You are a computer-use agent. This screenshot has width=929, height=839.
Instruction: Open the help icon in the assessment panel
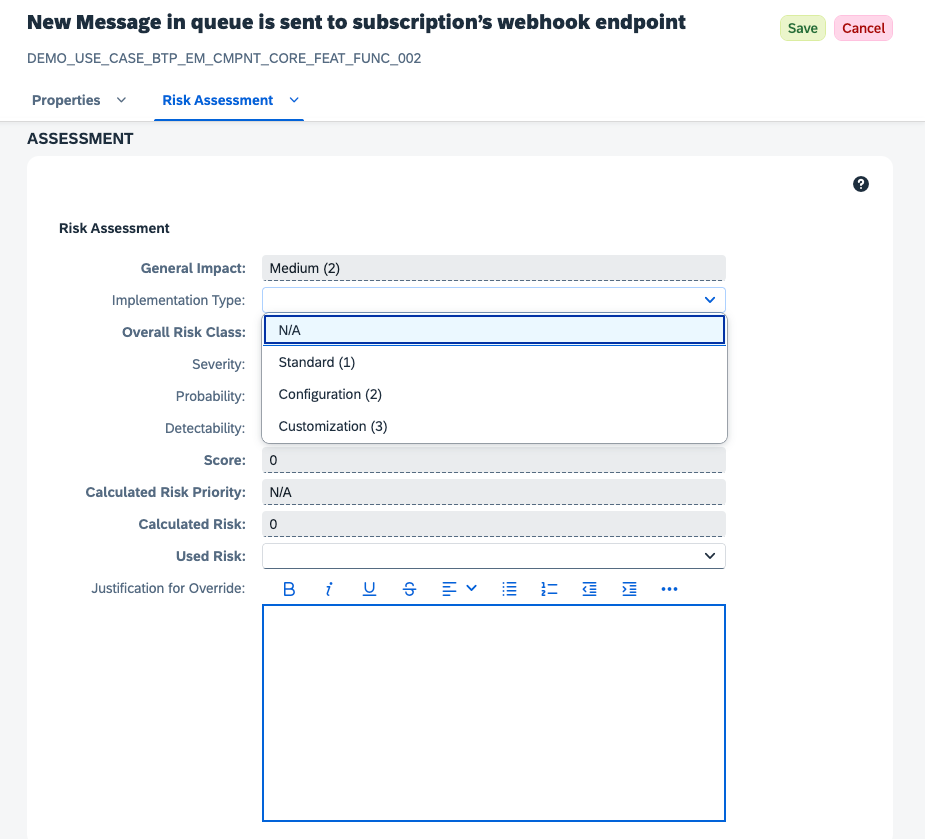pyautogui.click(x=861, y=183)
